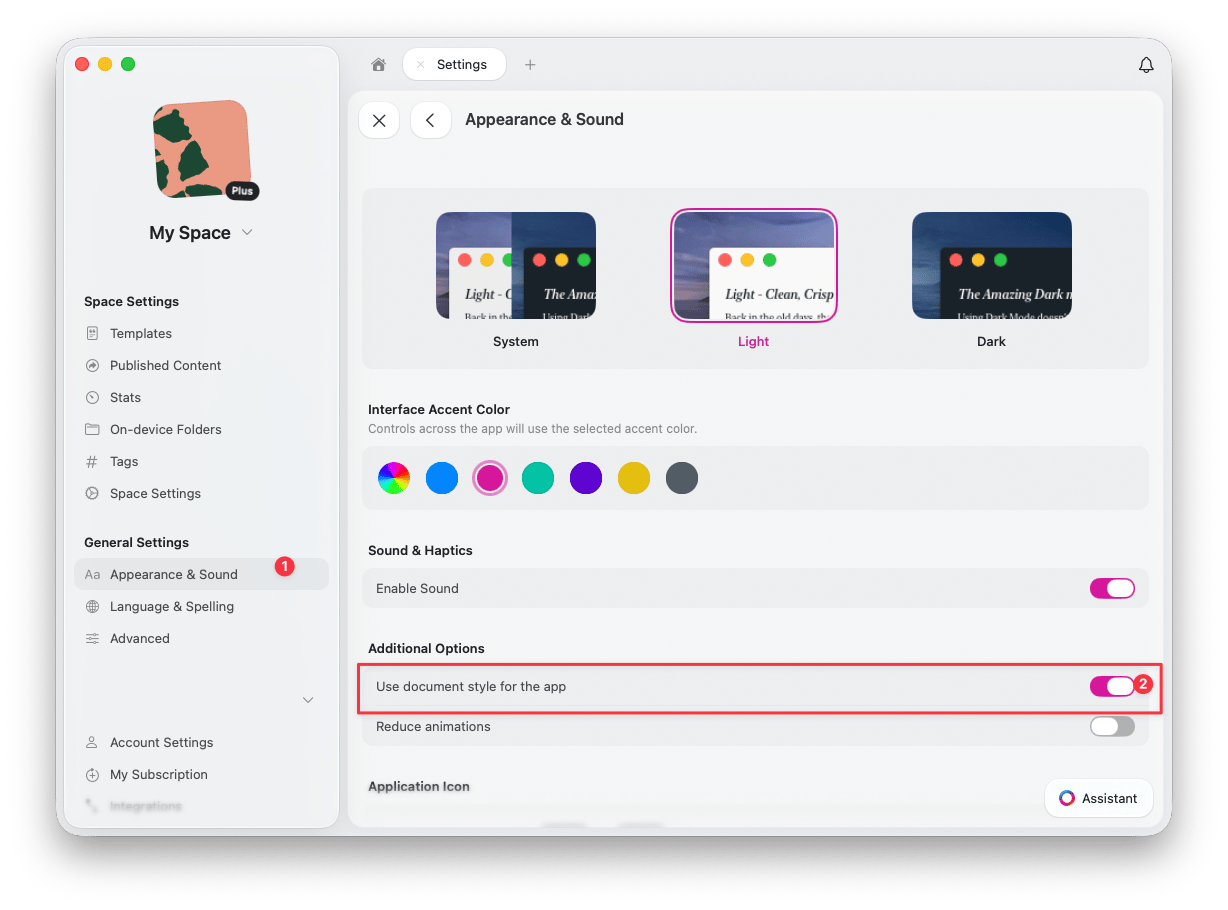The image size is (1228, 910).
Task: Click the Space Settings gear icon
Action: 92,493
